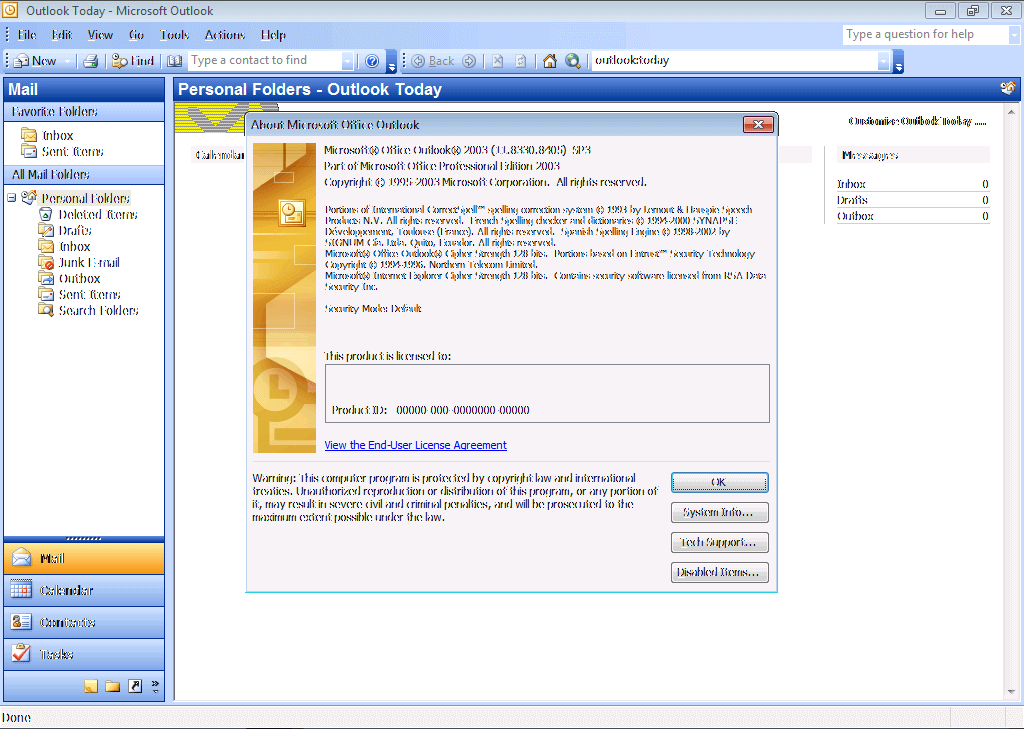View the End-User License Agreement link
The image size is (1024, 729).
pos(415,445)
